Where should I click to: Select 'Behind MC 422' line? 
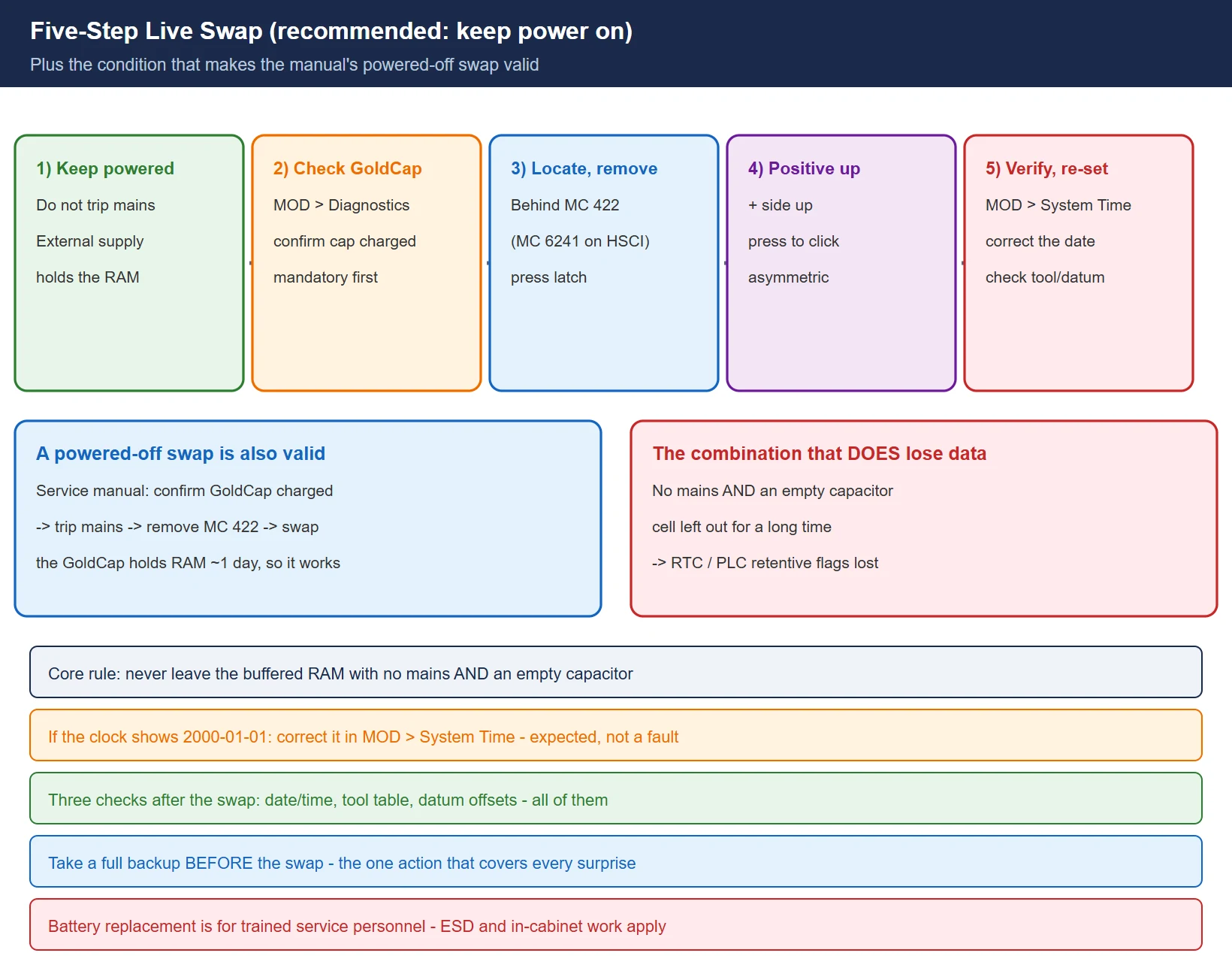tap(565, 205)
